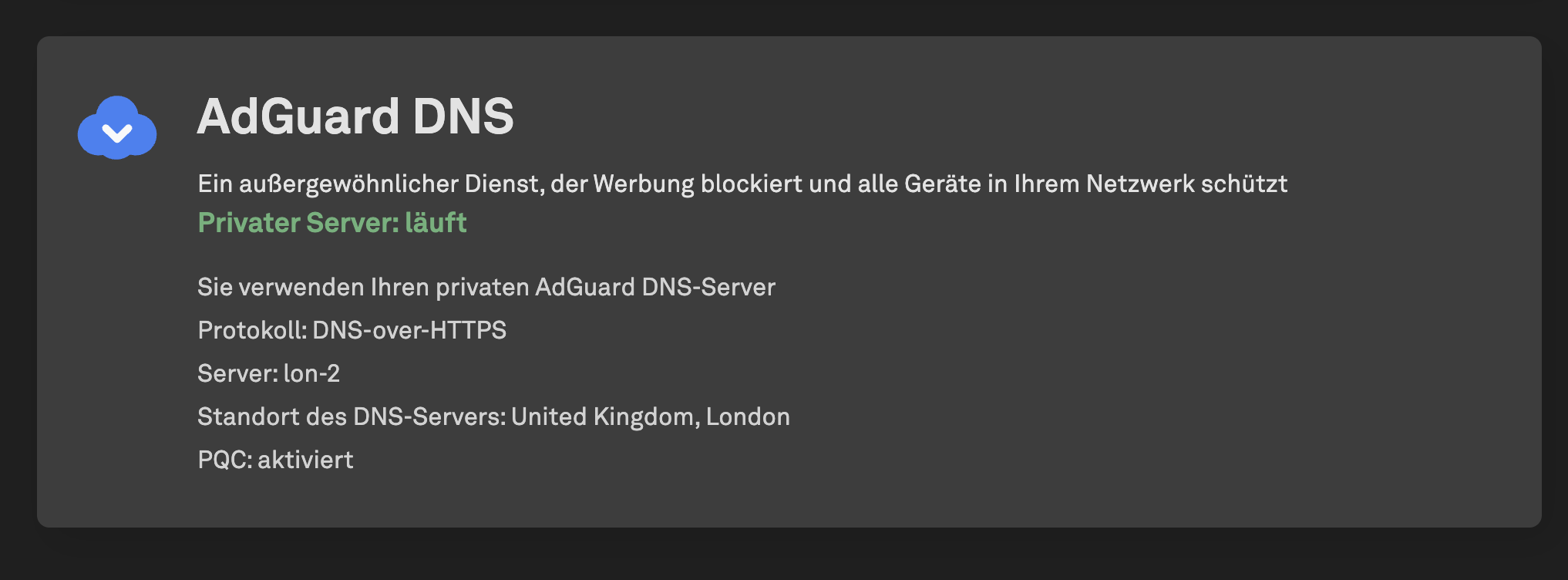The width and height of the screenshot is (1568, 580).
Task: Click the green Privater Server status text
Action: 298,222
